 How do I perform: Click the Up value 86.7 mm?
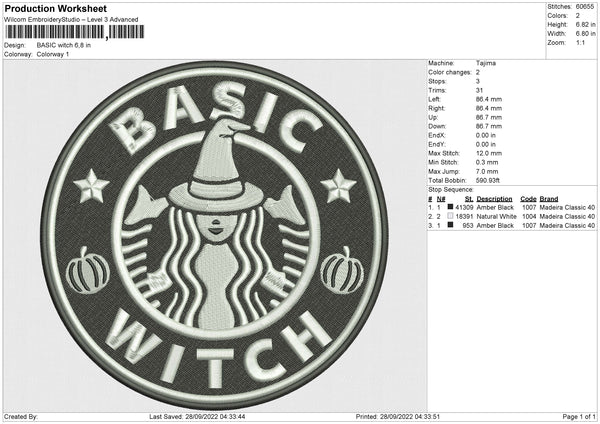489,117
